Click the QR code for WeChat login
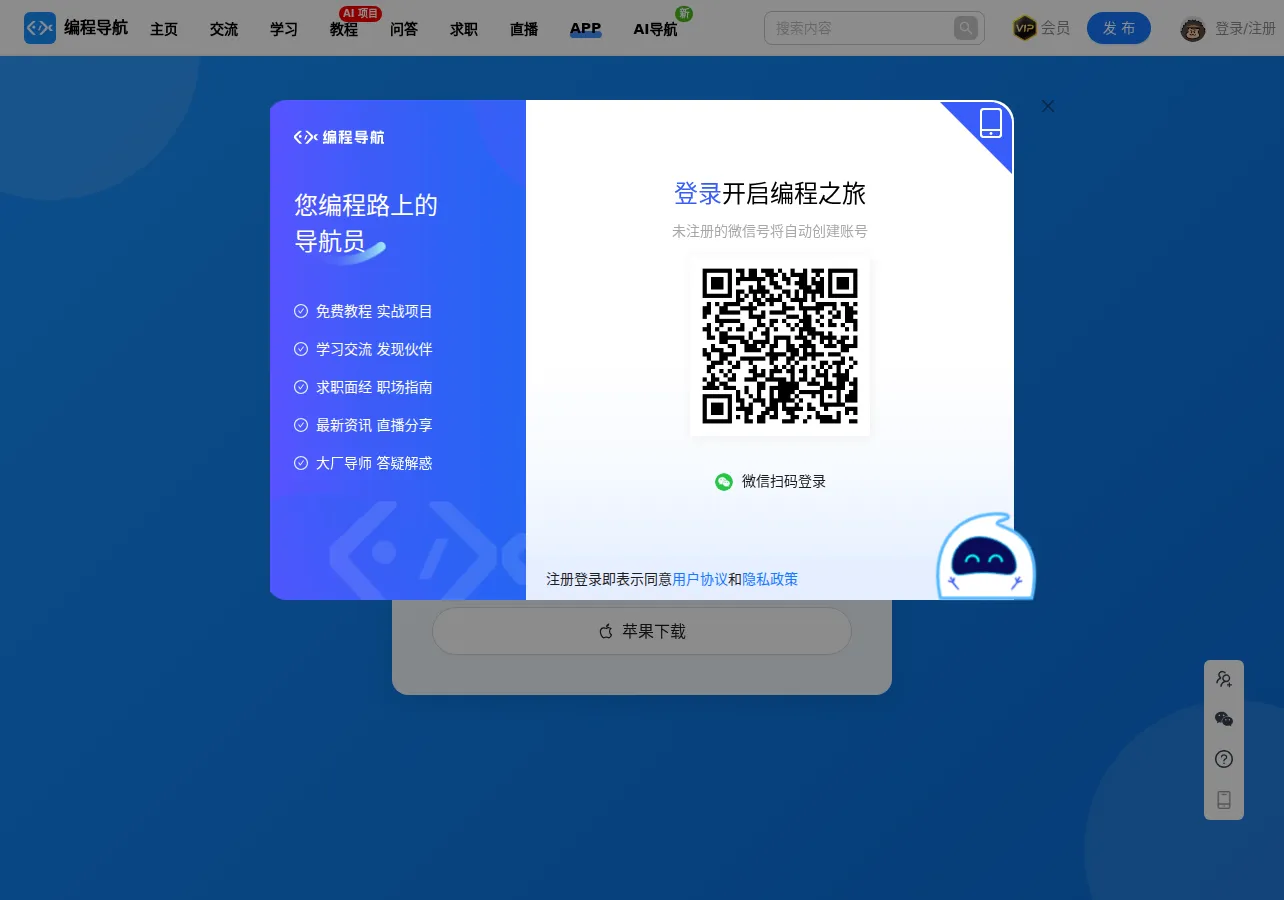1284x900 pixels. (x=780, y=346)
